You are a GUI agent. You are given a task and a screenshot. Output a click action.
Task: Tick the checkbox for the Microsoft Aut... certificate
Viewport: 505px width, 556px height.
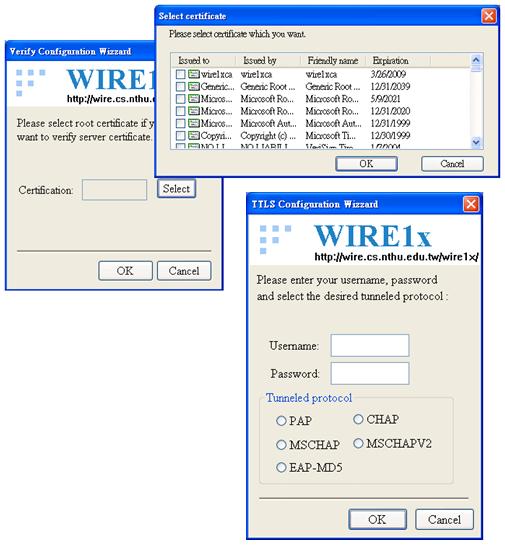(x=181, y=123)
